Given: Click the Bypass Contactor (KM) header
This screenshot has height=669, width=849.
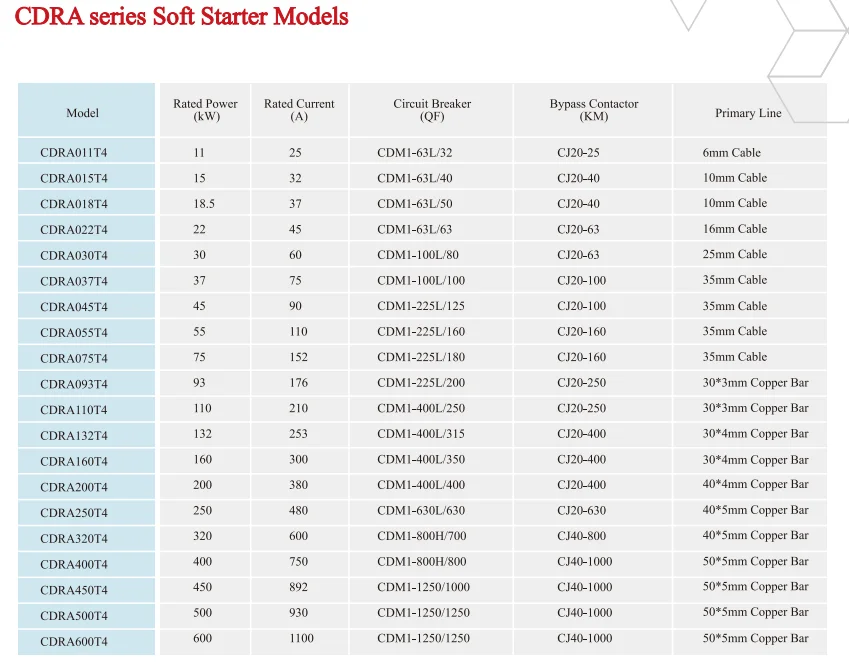Looking at the screenshot, I should 593,110.
